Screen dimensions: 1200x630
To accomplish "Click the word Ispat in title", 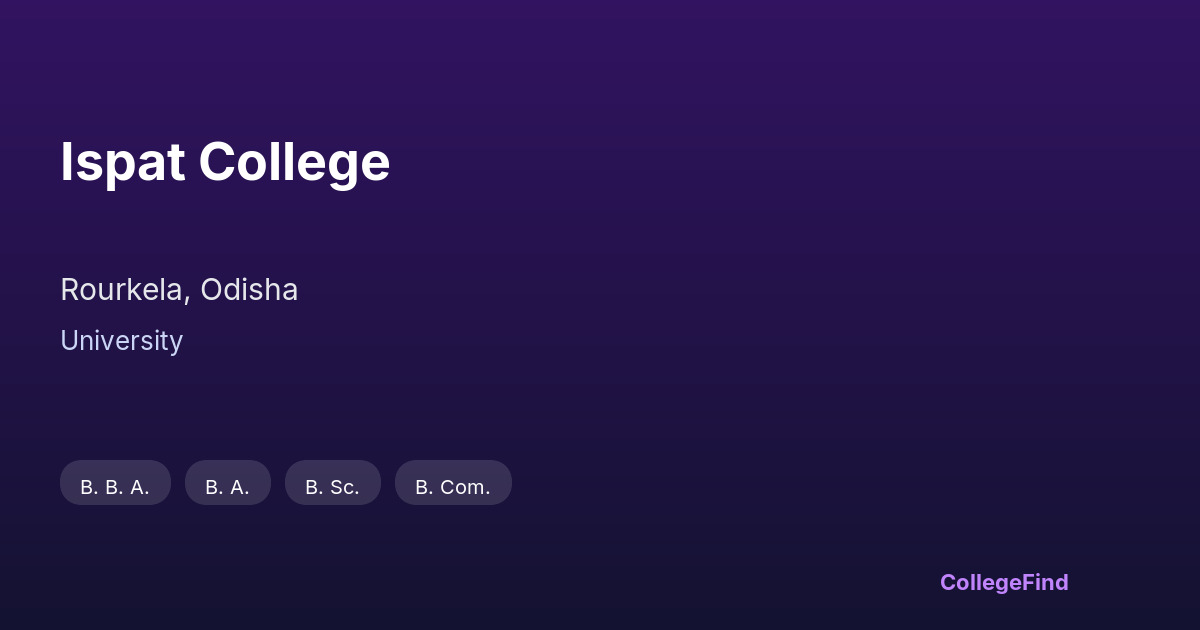I will (x=122, y=162).
